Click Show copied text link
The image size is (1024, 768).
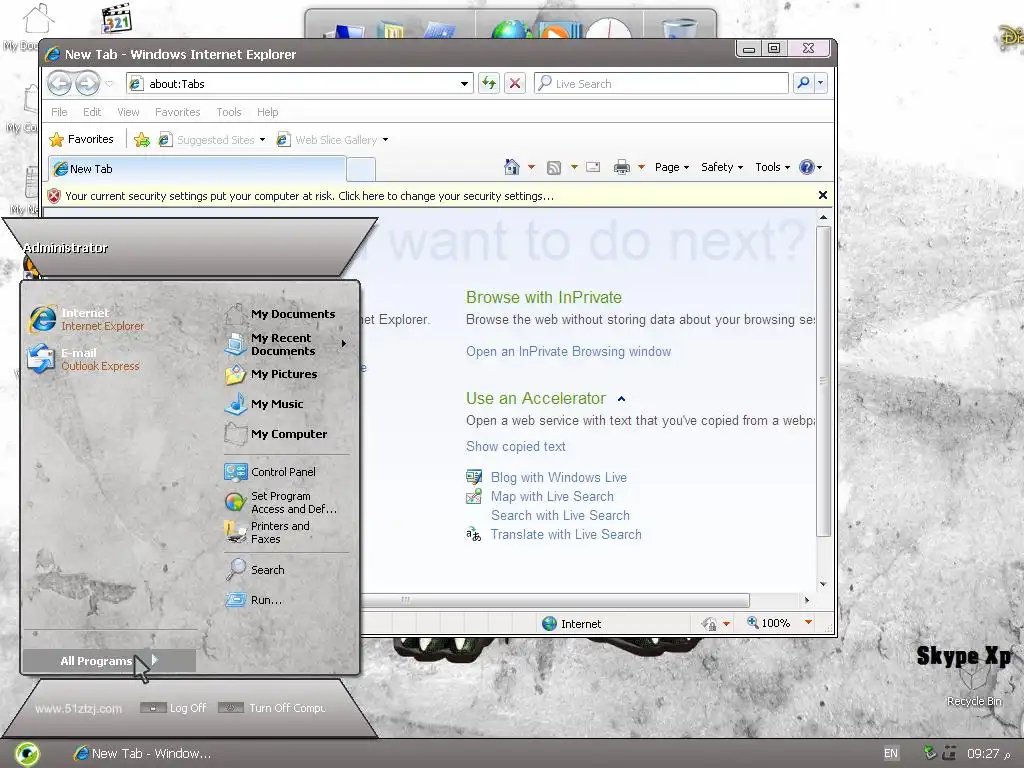(515, 447)
